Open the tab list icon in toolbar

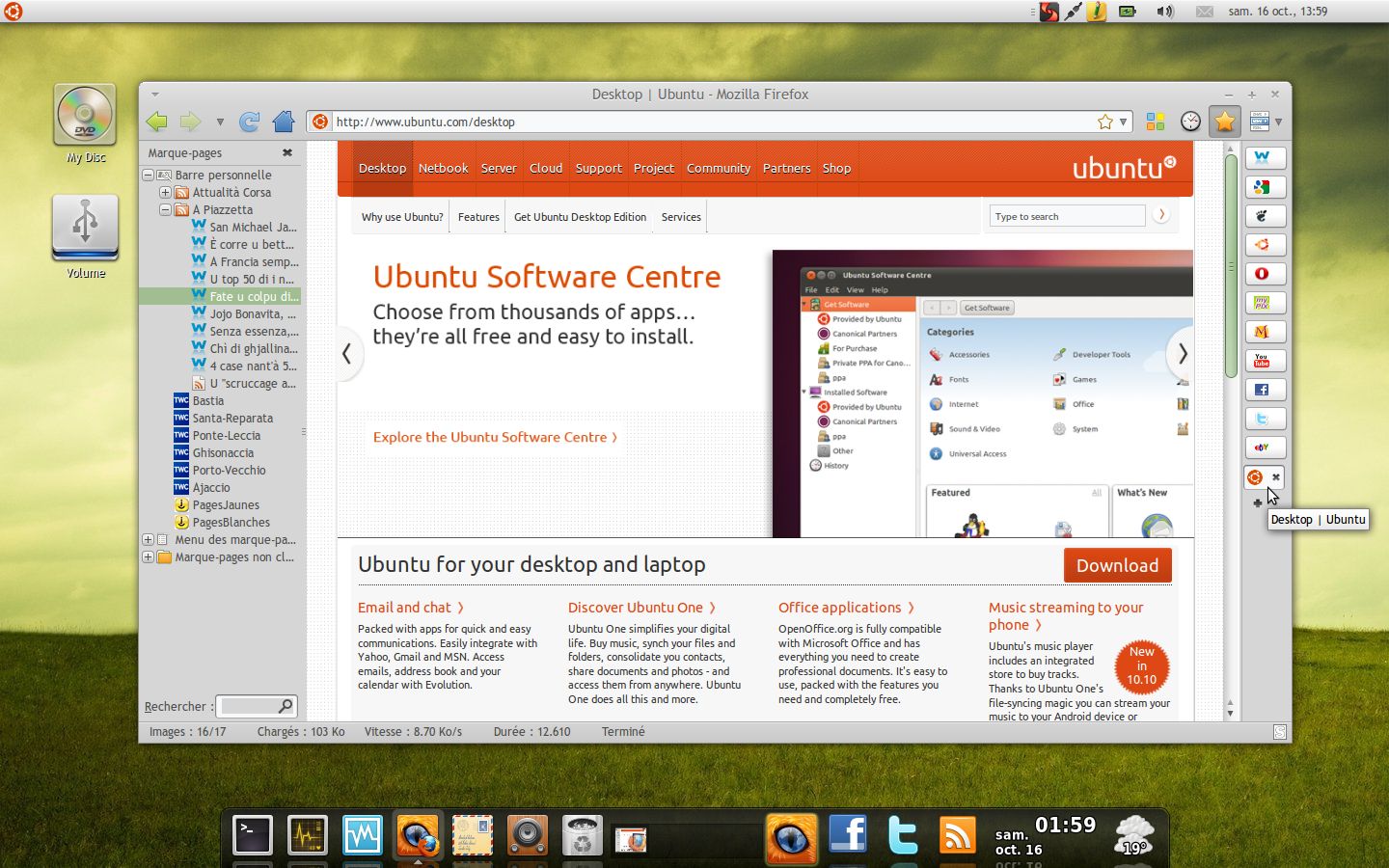(x=1259, y=122)
